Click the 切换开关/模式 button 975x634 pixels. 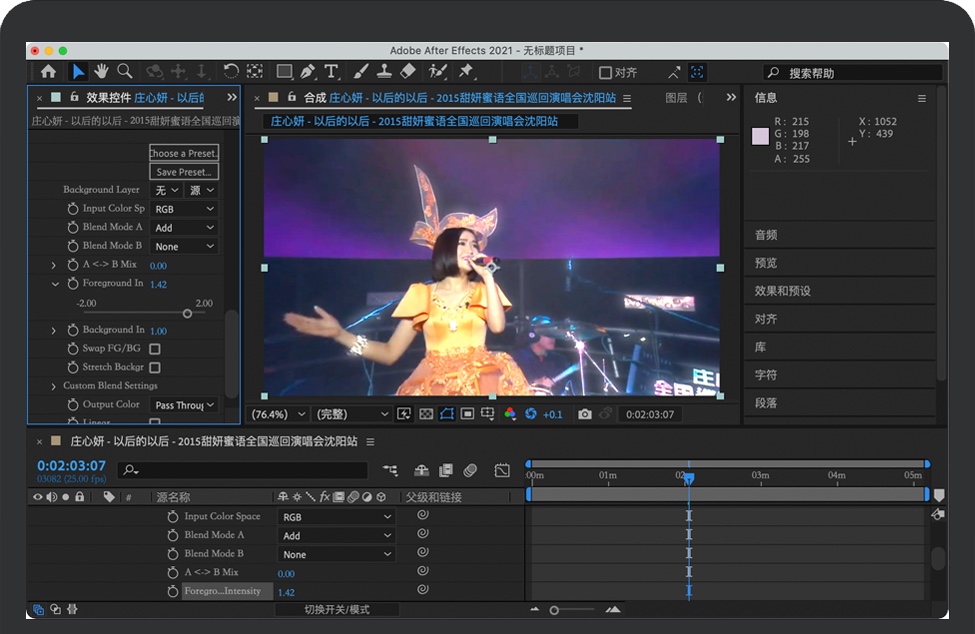click(x=337, y=610)
